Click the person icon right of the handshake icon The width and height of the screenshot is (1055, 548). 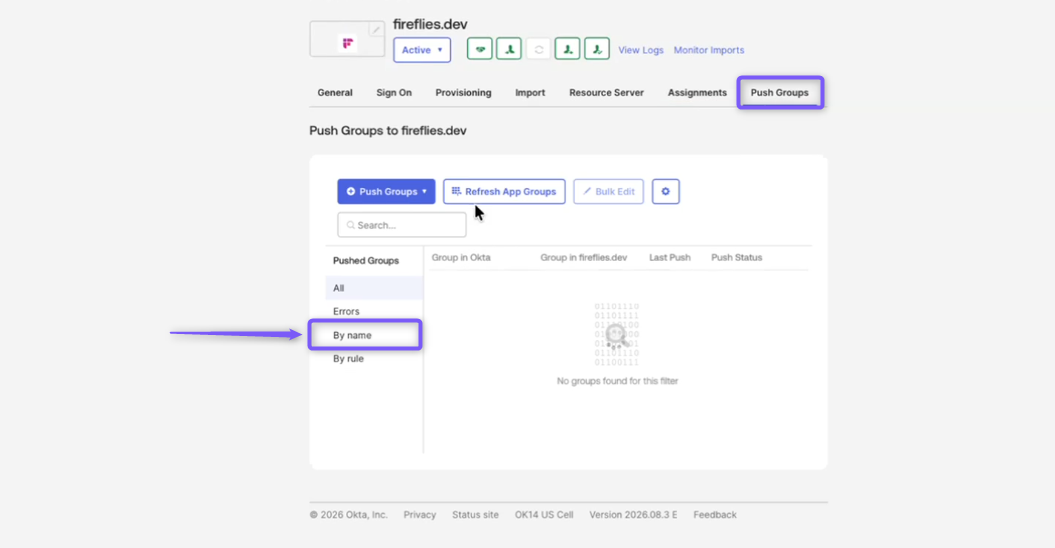tap(509, 49)
